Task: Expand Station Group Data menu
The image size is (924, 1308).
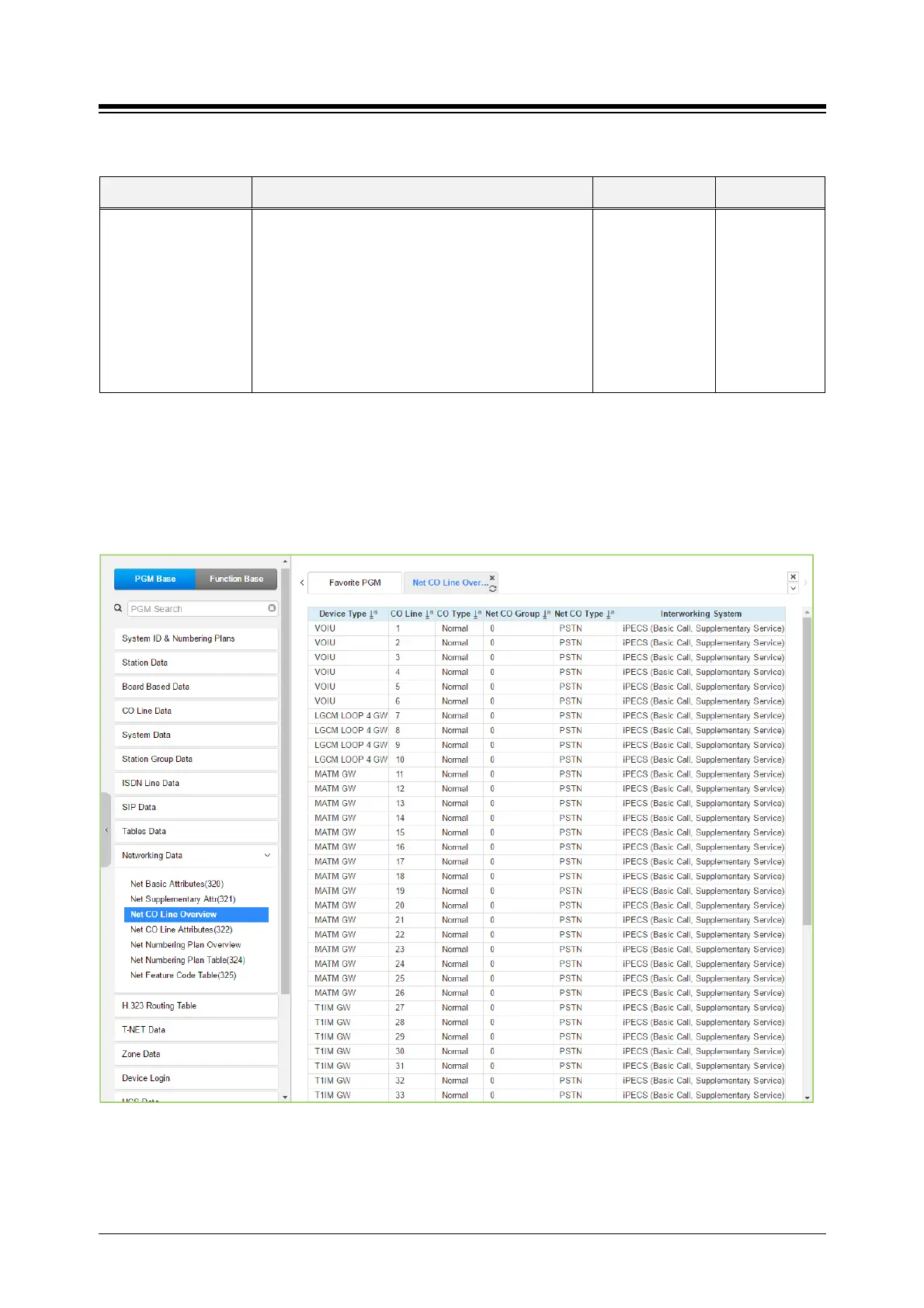Action: (196, 759)
